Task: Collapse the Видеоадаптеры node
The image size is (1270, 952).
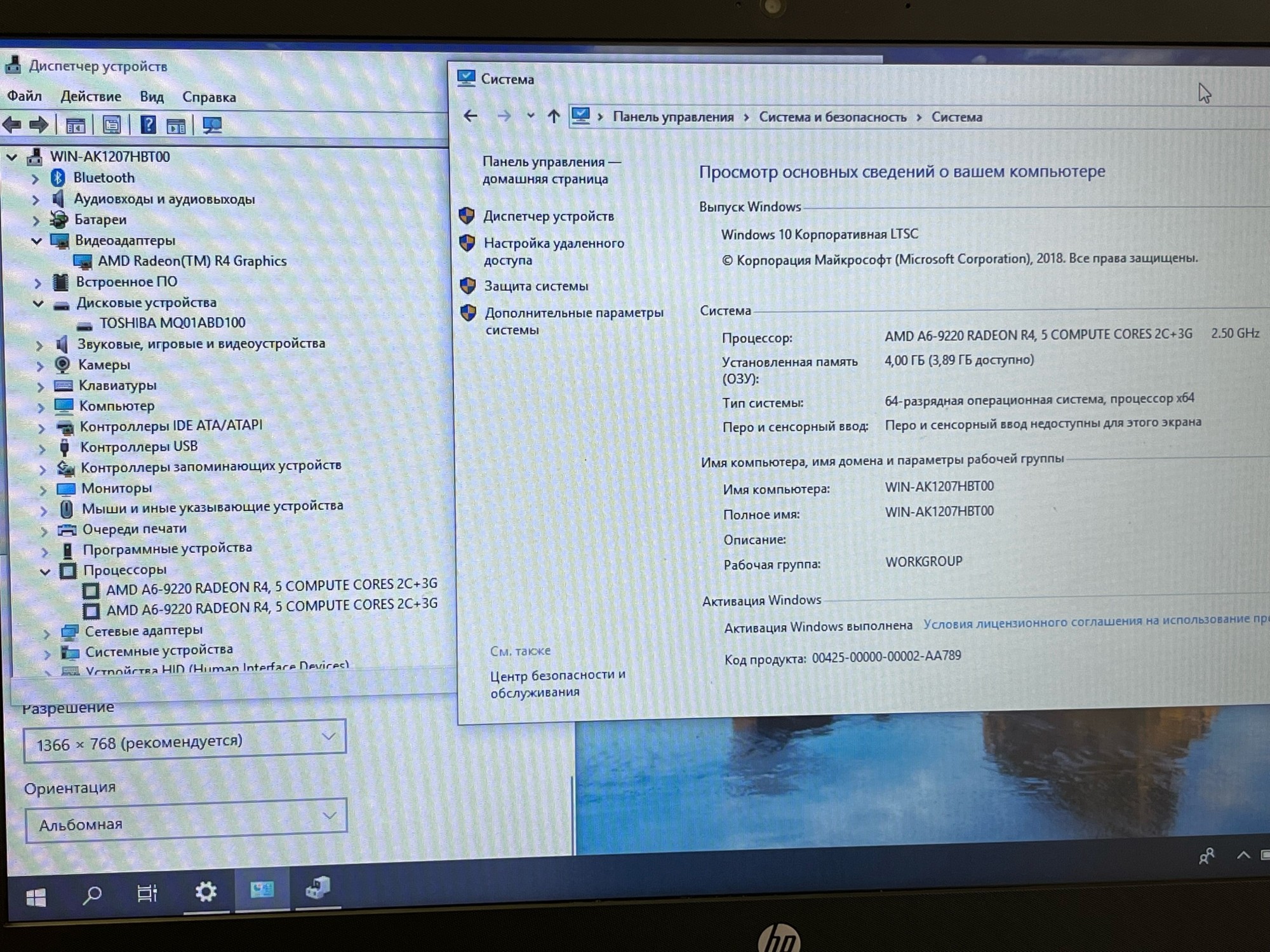Action: (37, 241)
